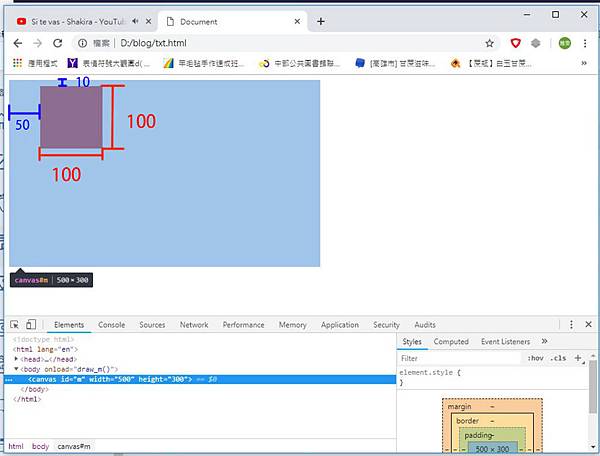Add a new style rule with plus
This screenshot has width=600, height=456.
point(578,358)
